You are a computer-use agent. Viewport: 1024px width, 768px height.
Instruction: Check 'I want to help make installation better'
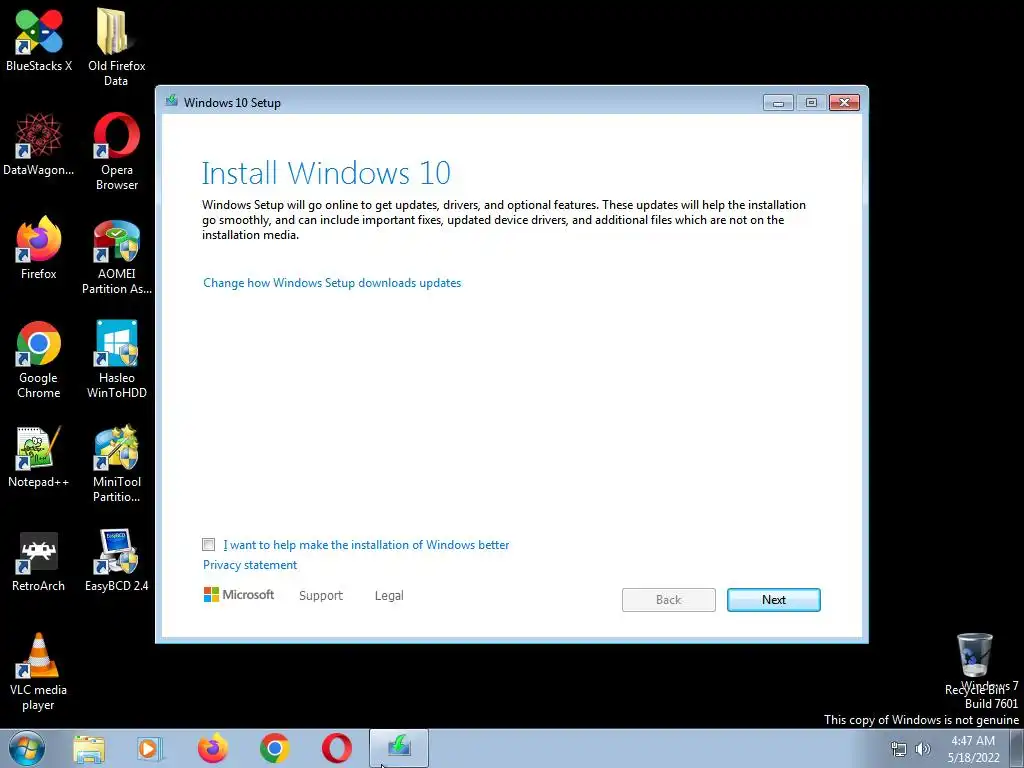[208, 544]
